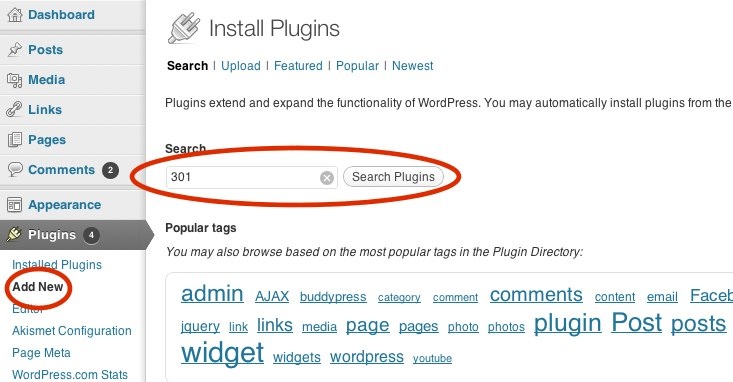The height and width of the screenshot is (382, 733).
Task: Click the Media camera icon
Action: pos(14,80)
